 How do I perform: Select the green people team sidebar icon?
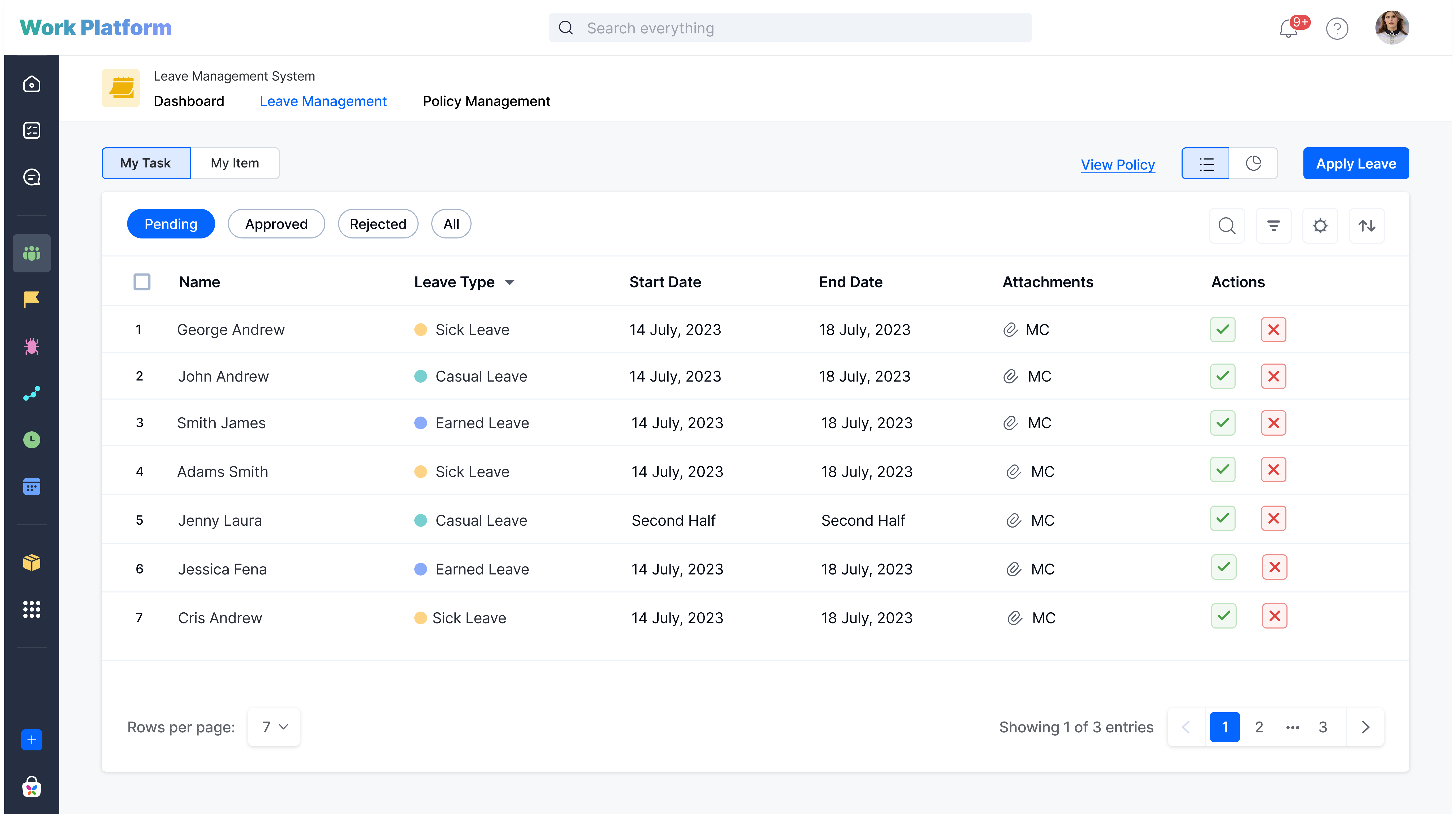[32, 253]
